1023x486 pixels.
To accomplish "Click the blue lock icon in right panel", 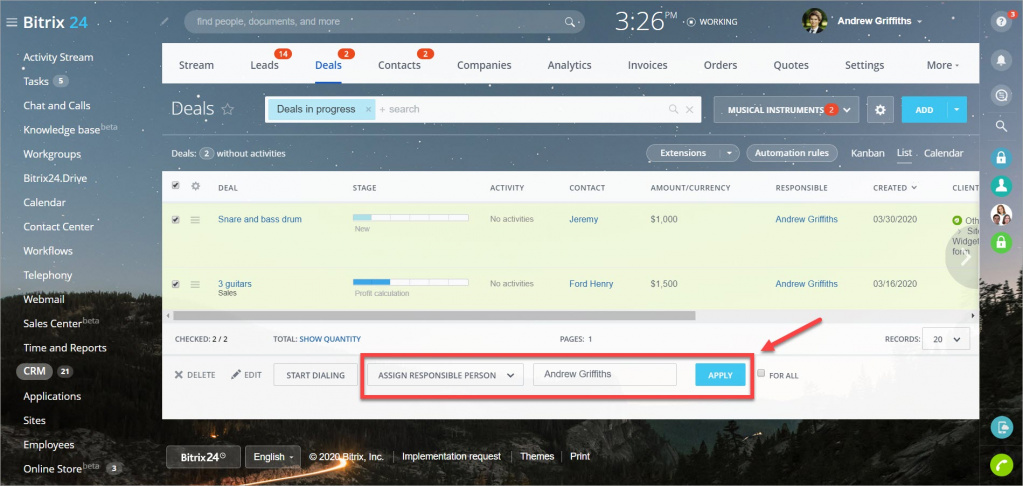I will click(x=1001, y=157).
